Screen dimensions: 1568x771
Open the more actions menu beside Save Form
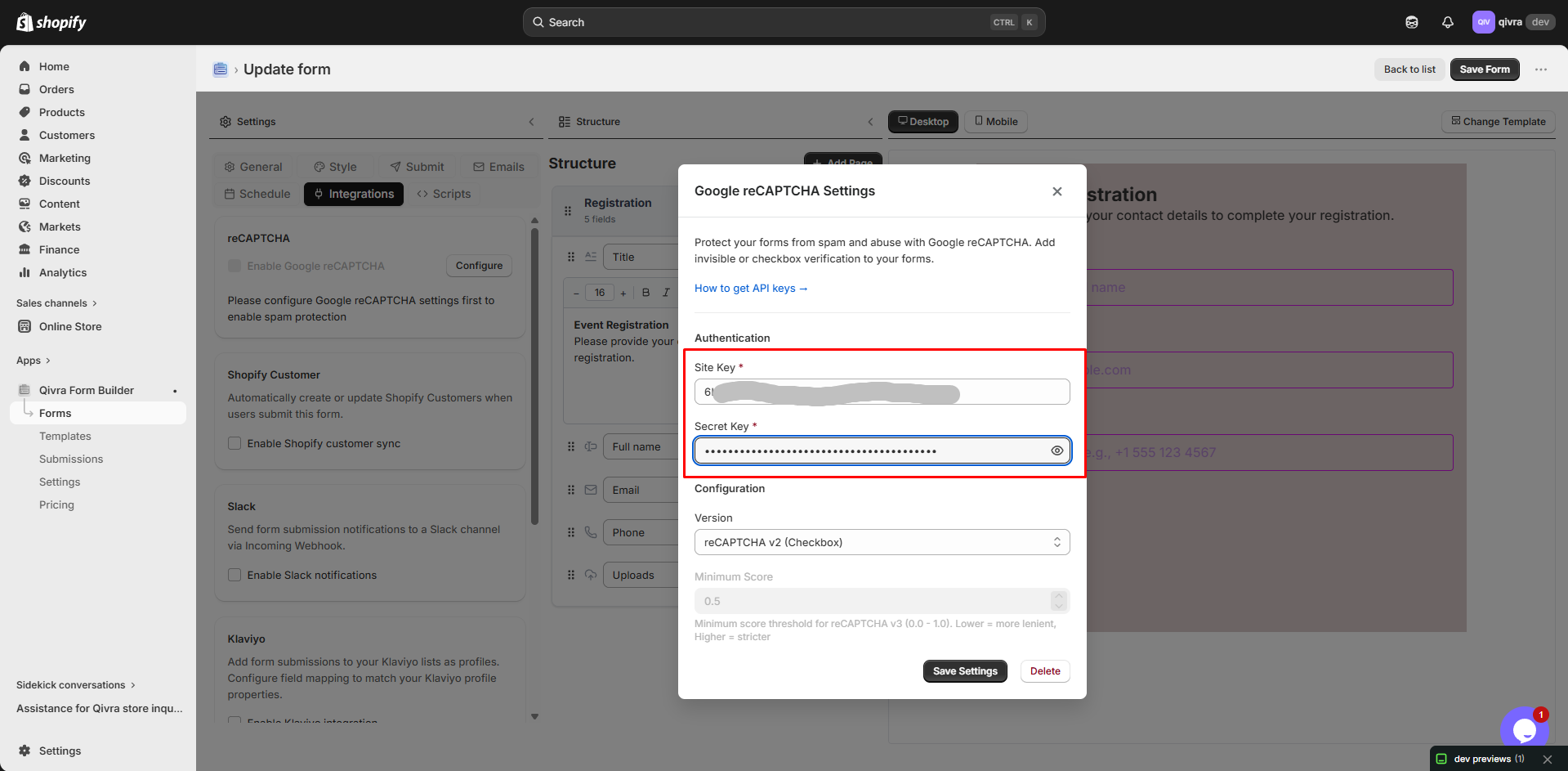pos(1541,69)
